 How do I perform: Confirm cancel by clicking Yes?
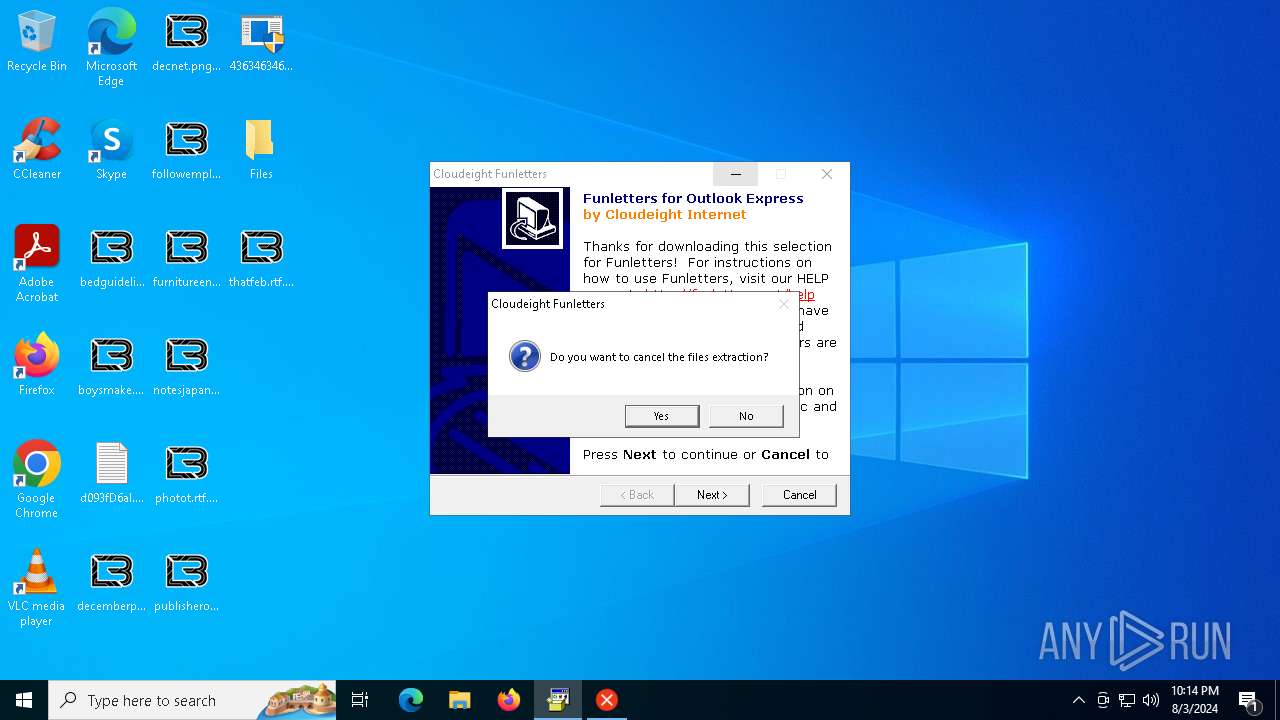[x=662, y=416]
